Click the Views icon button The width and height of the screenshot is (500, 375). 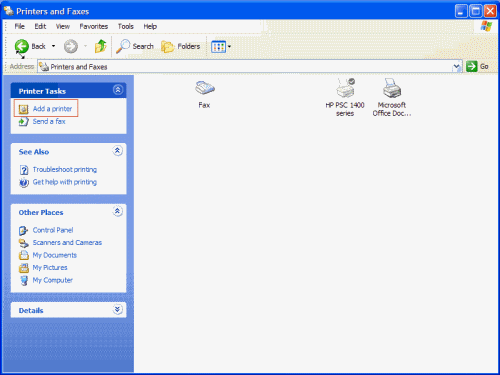pos(218,47)
